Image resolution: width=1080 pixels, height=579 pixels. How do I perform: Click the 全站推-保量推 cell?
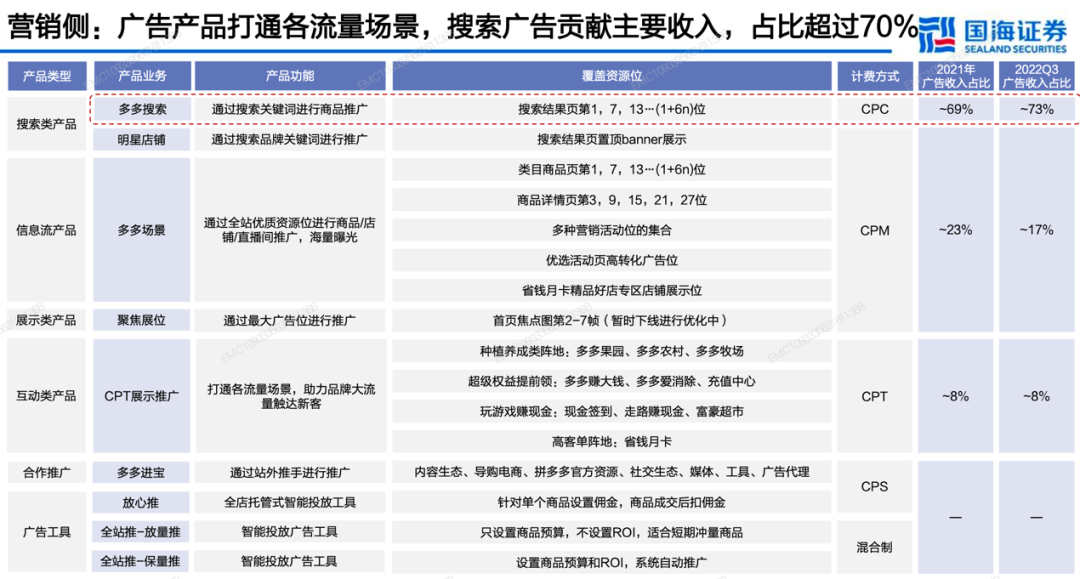click(142, 561)
